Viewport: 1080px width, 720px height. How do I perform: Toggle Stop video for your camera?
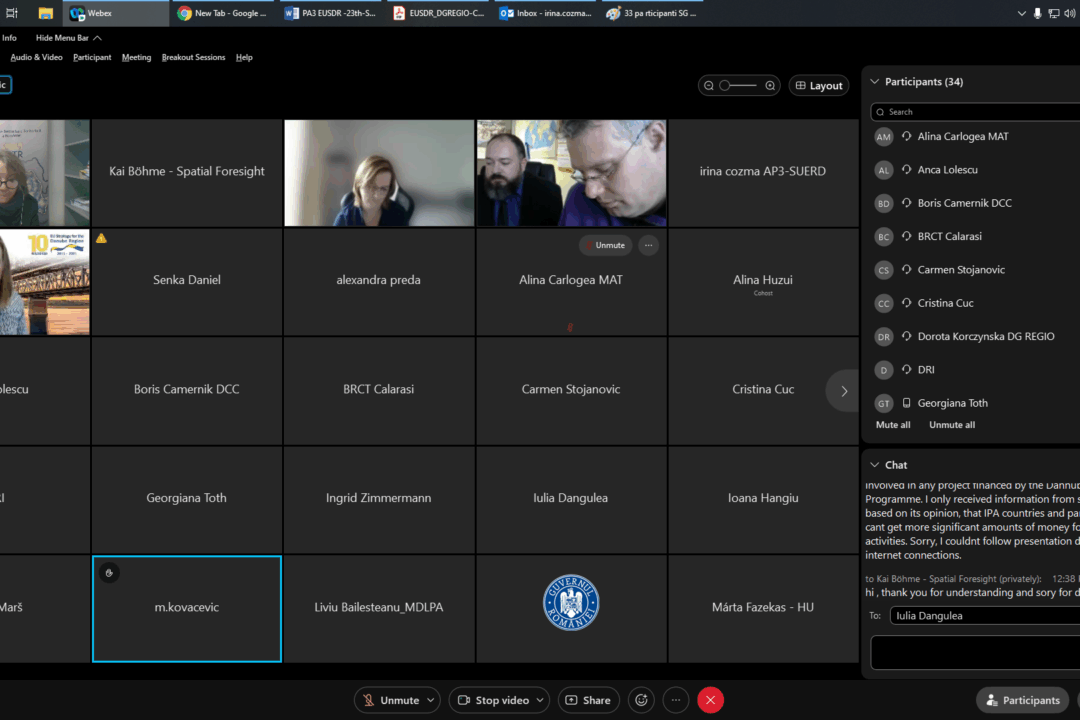[x=493, y=700]
